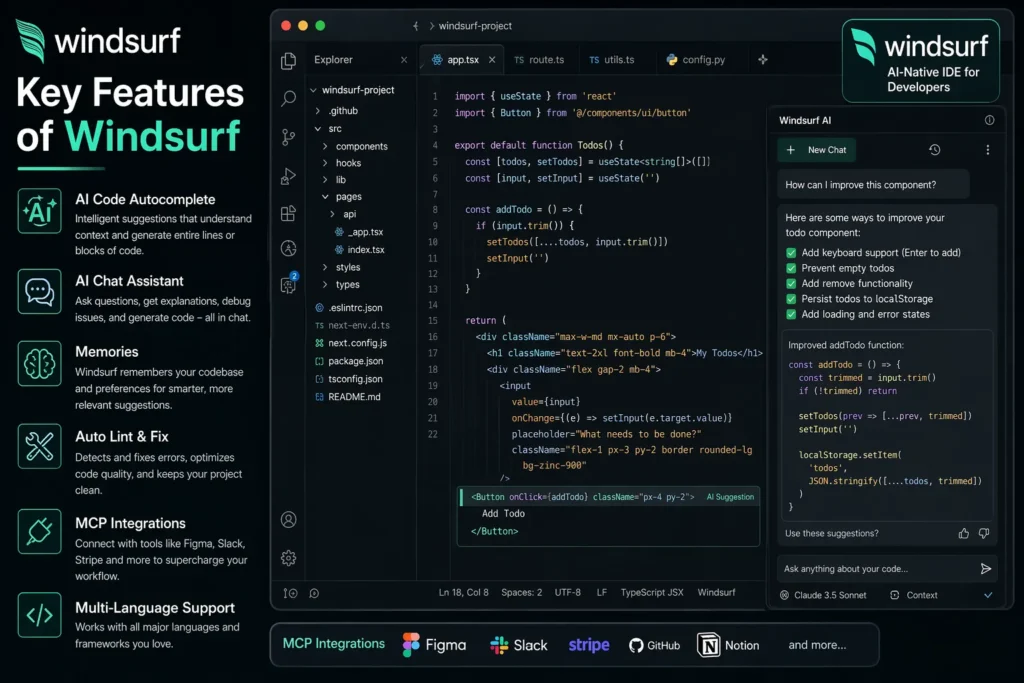Open tsconfig.json in file tree

coord(349,379)
